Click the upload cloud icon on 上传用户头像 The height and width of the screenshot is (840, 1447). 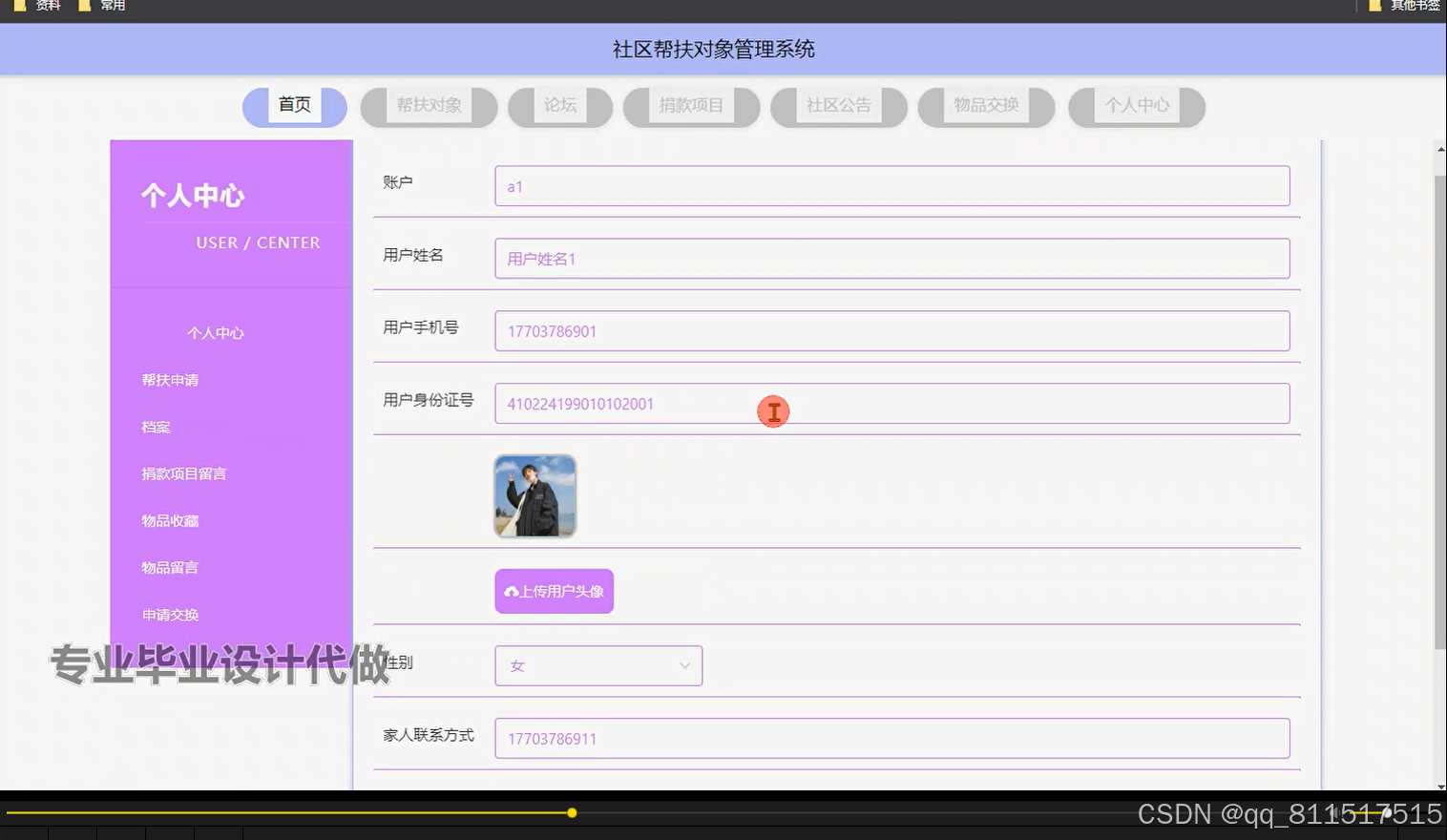[x=510, y=591]
